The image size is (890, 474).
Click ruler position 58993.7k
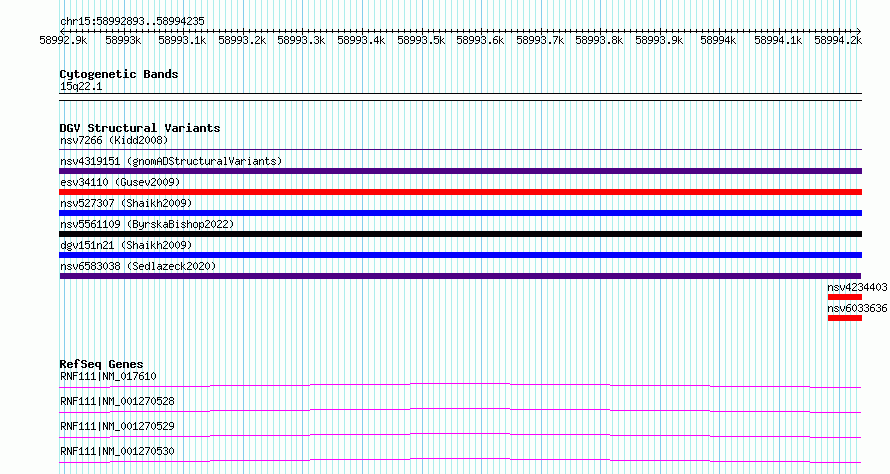540,40
